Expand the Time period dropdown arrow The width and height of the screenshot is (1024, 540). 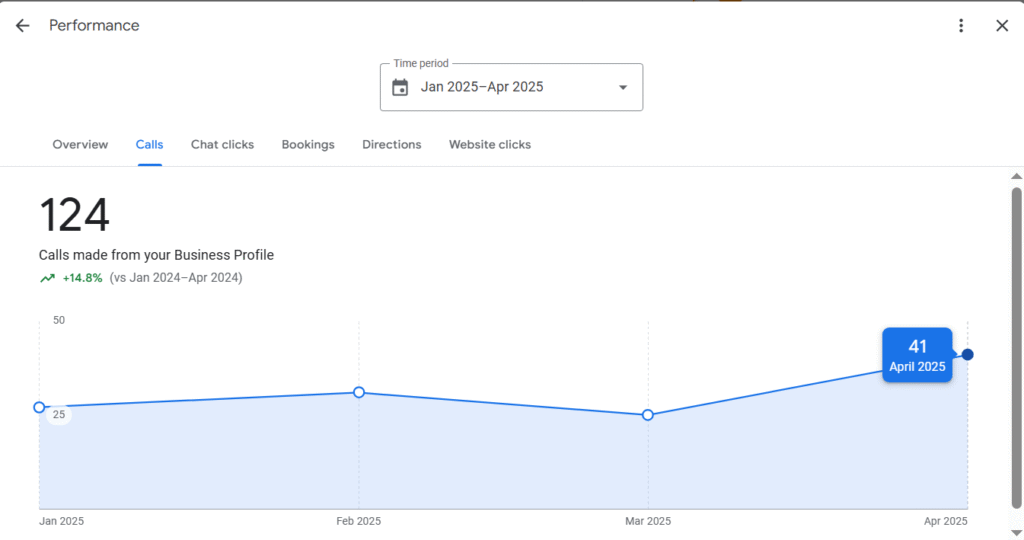coord(623,87)
